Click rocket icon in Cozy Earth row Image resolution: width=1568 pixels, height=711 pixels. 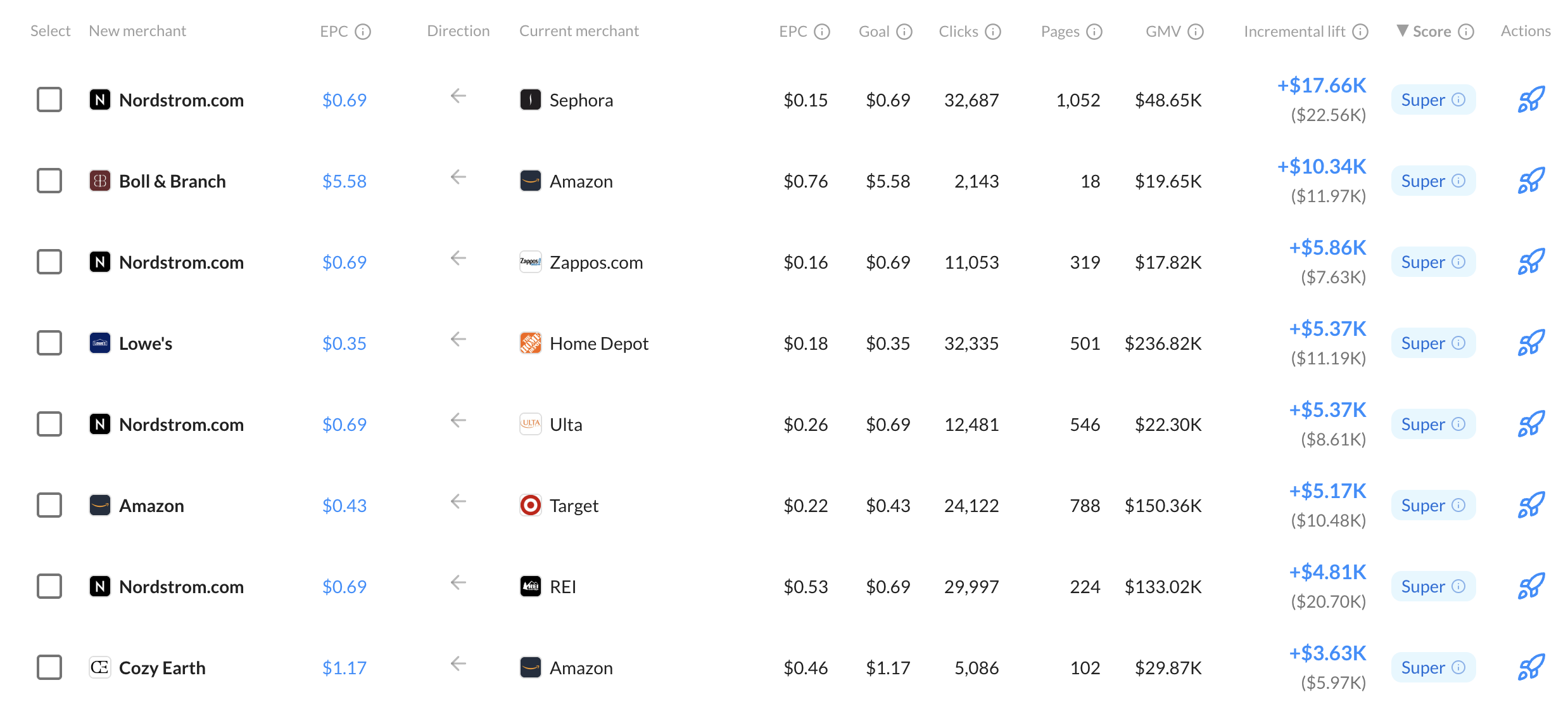point(1531,667)
